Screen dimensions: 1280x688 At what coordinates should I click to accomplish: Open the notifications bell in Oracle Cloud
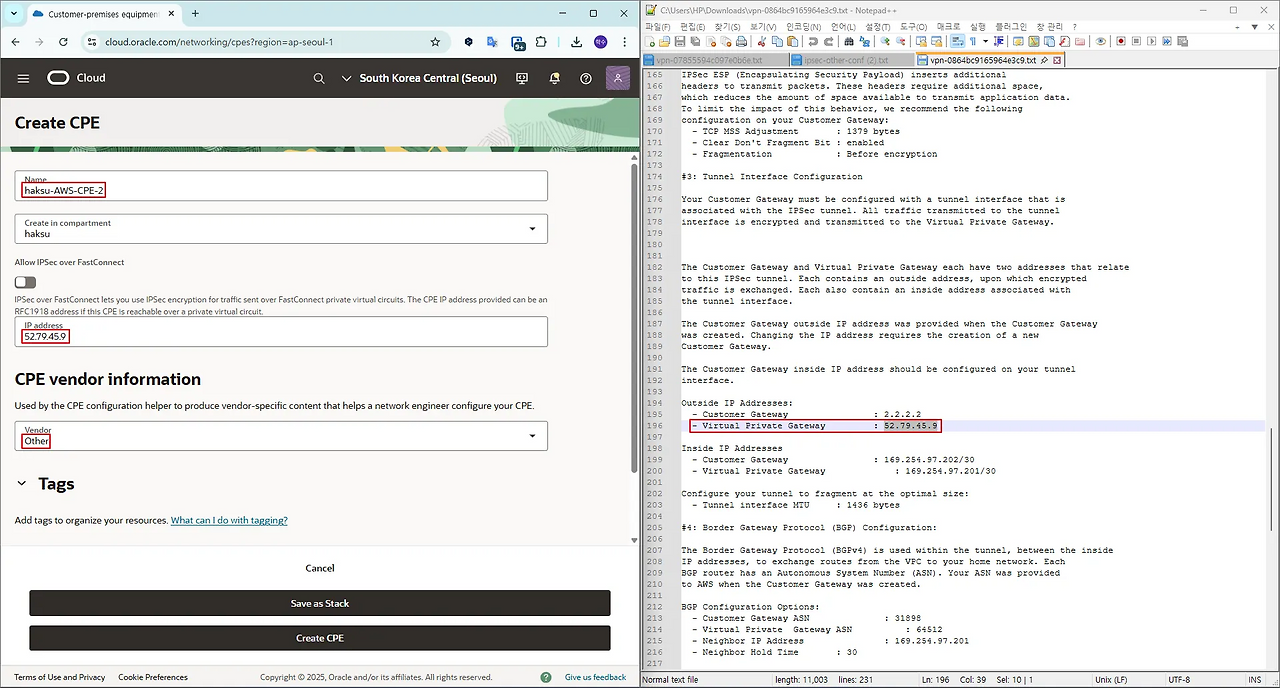(554, 78)
